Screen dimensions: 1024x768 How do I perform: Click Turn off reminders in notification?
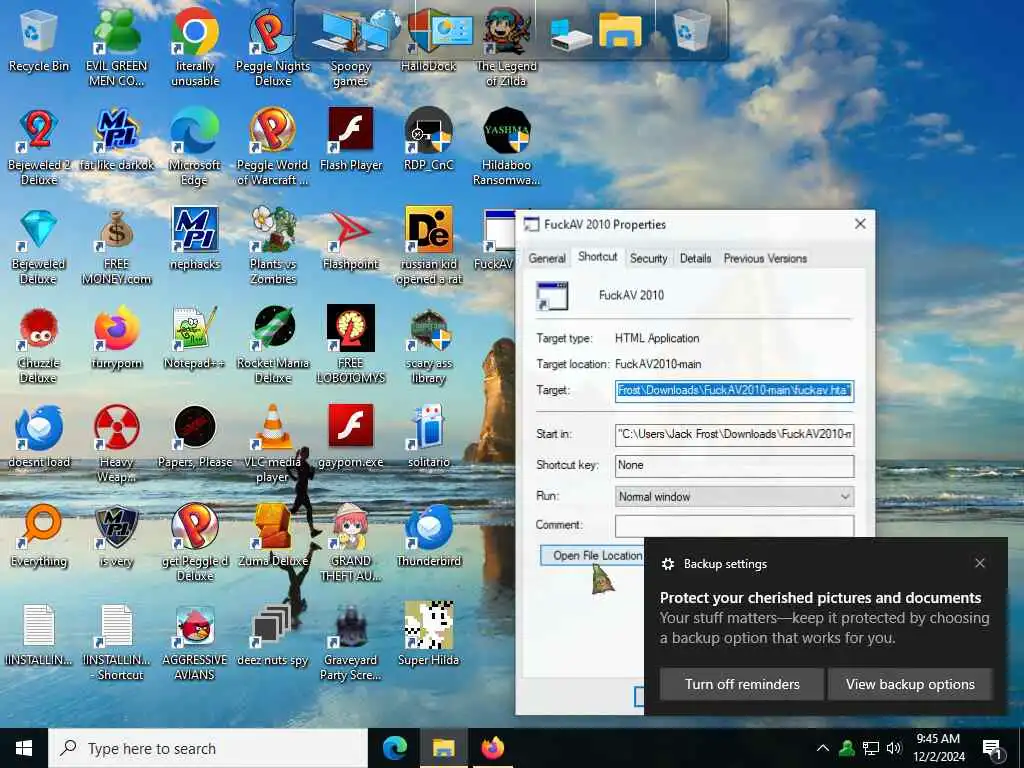click(x=742, y=684)
